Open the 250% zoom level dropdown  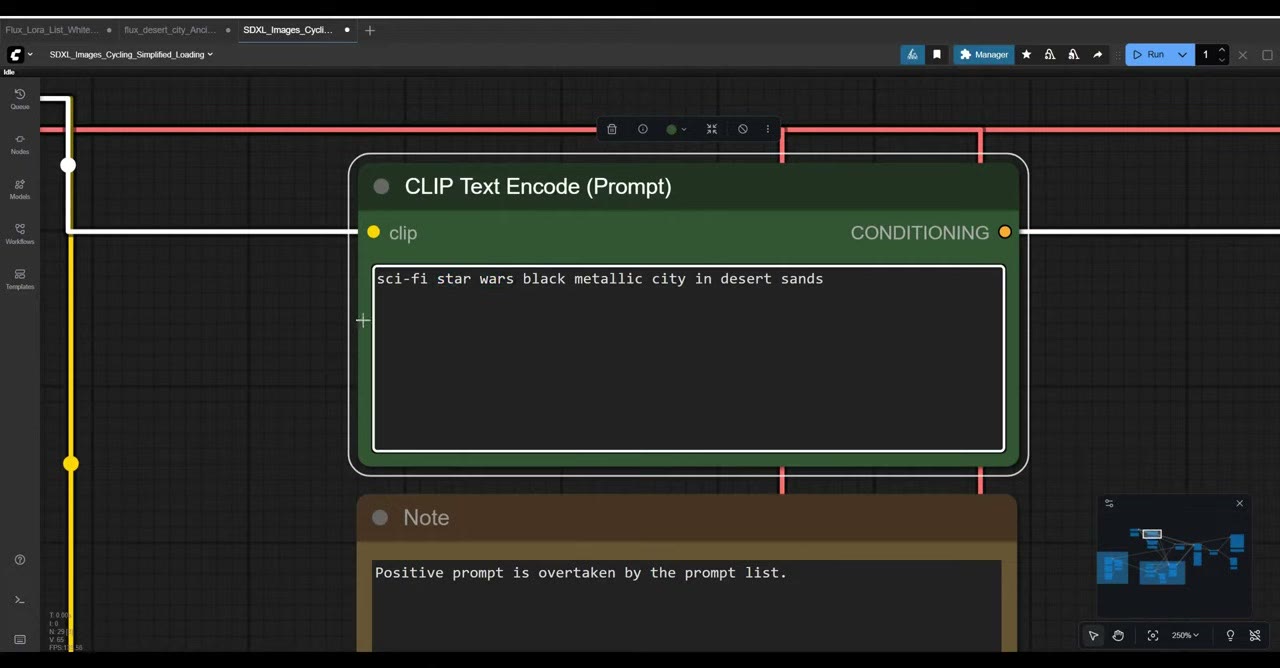click(1185, 635)
